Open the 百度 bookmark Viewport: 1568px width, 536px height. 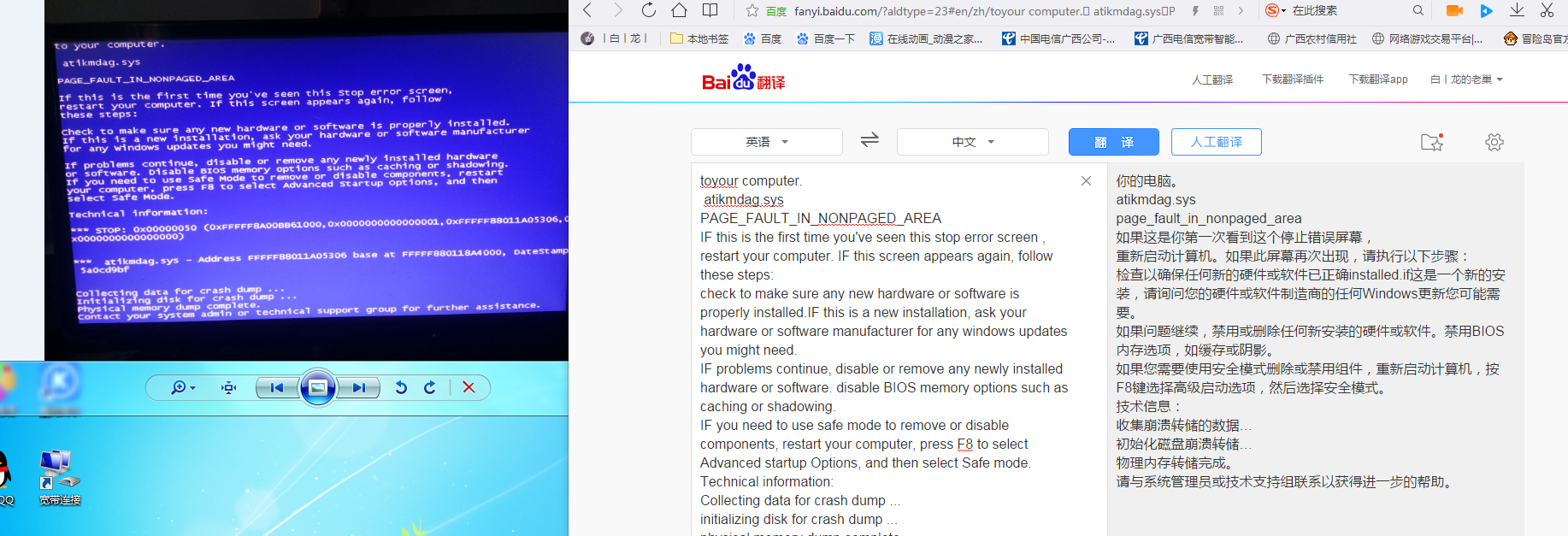(x=763, y=38)
